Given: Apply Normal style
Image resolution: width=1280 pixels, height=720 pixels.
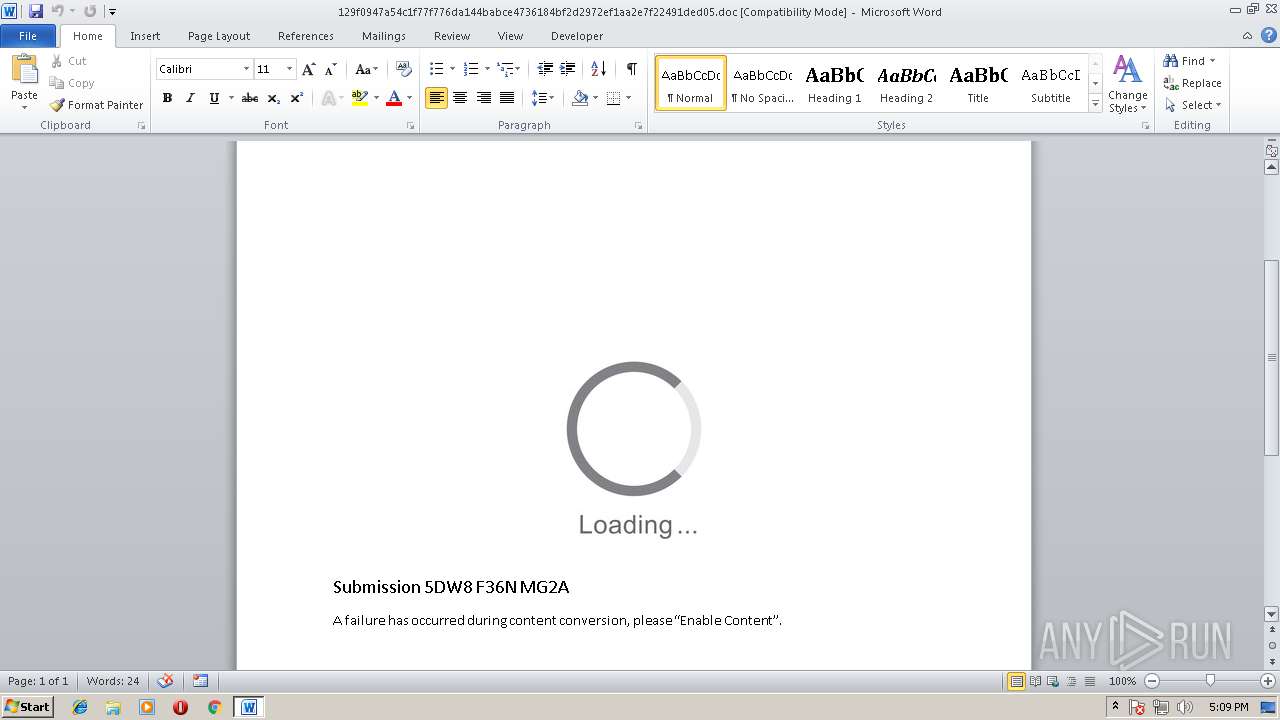Looking at the screenshot, I should pyautogui.click(x=691, y=84).
